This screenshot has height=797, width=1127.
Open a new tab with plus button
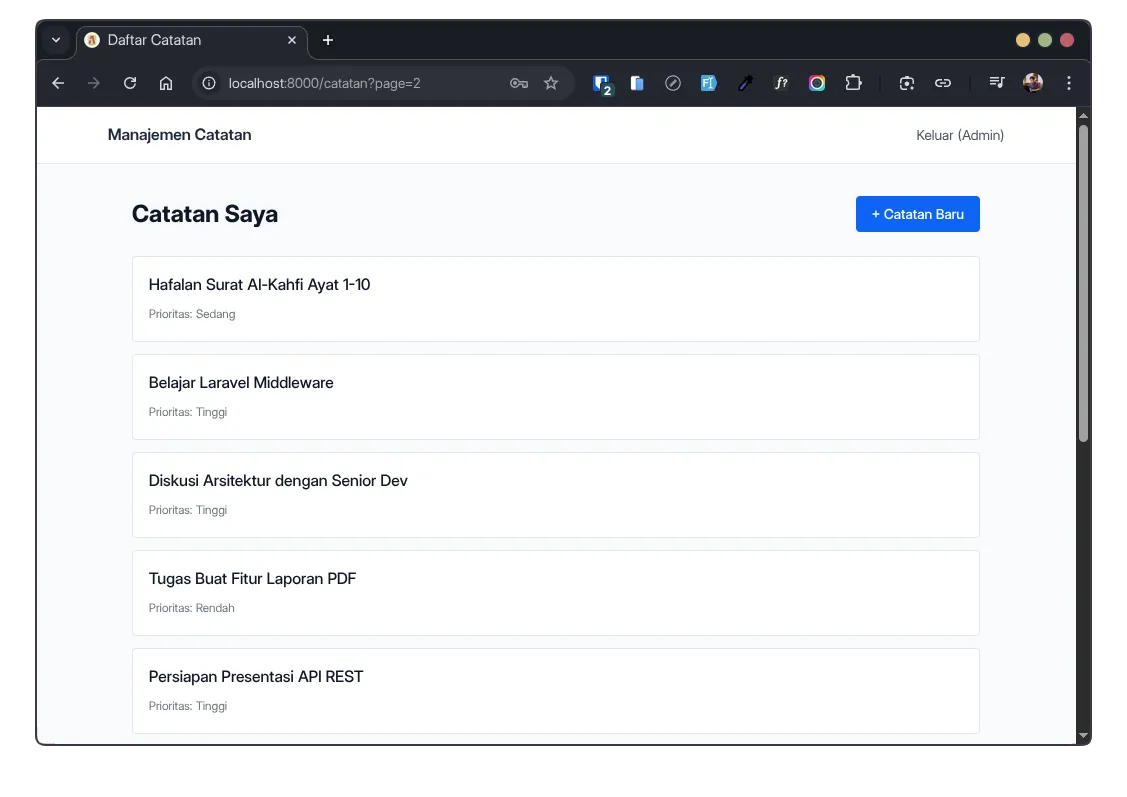coord(328,40)
